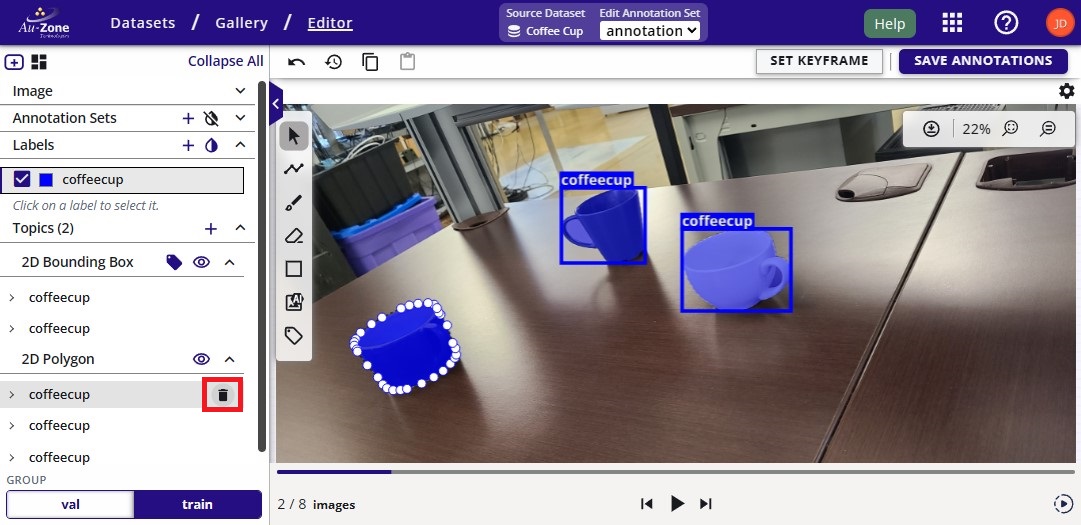
Task: Collapse the left side panel arrow
Action: (276, 103)
